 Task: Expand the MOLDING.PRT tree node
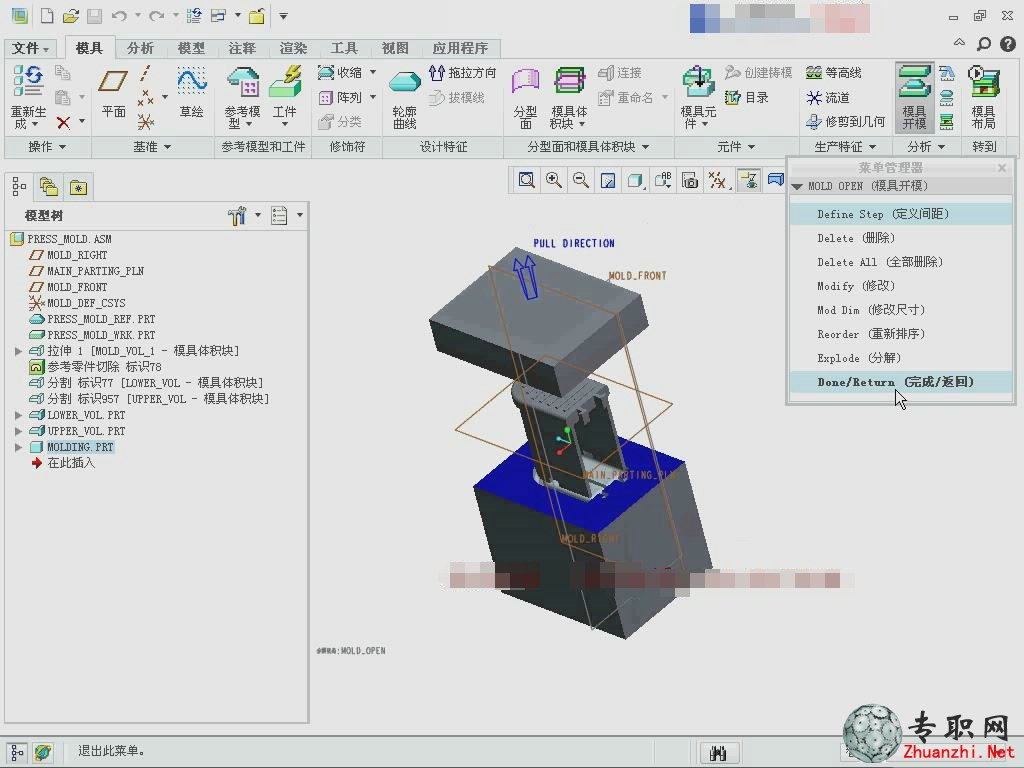click(18, 447)
